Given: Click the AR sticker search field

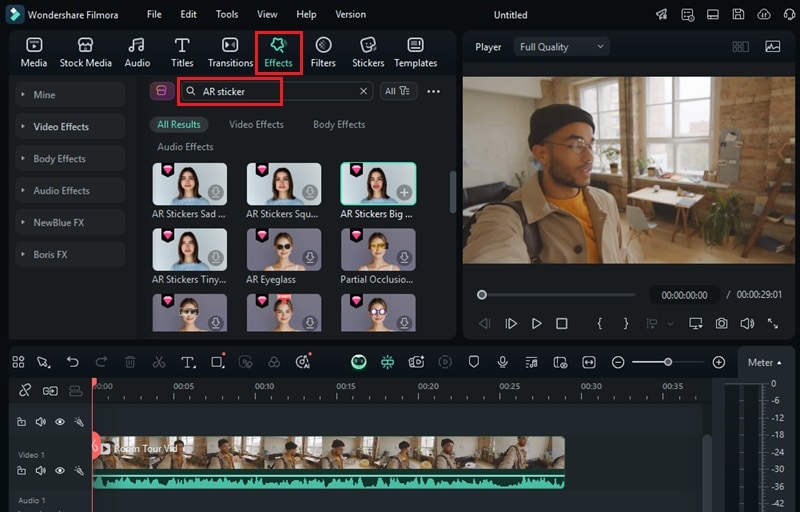Looking at the screenshot, I should (276, 91).
